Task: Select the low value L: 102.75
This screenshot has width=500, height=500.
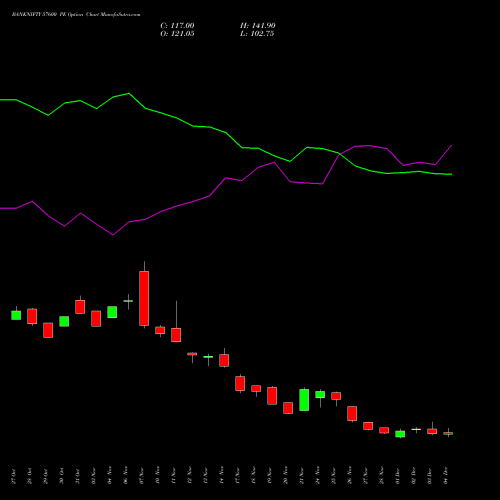Action: point(257,34)
